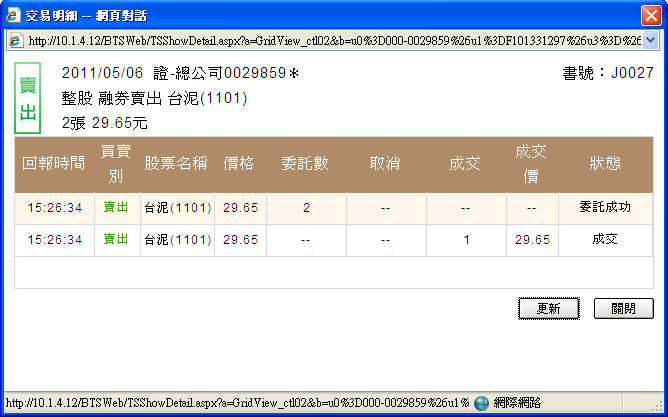
Task: Select time 15:26:34 in 成交 row
Action: pos(55,240)
